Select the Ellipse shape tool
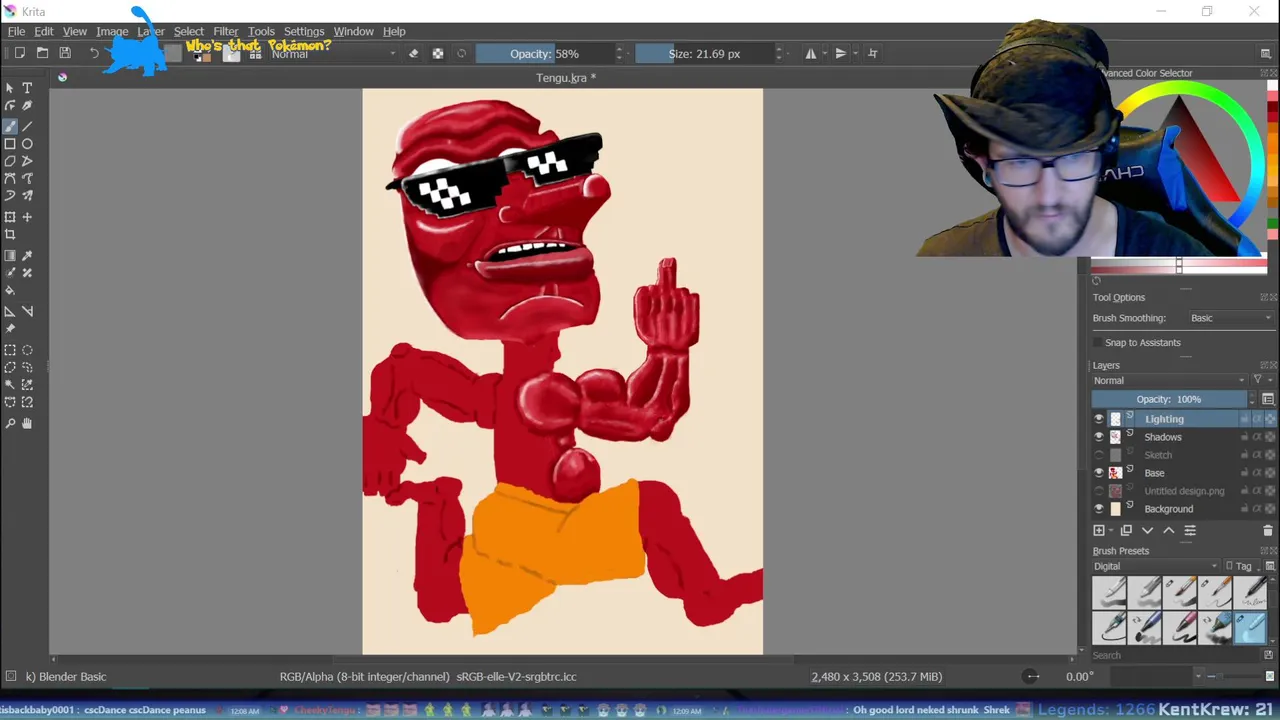The image size is (1280, 720). coord(27,144)
